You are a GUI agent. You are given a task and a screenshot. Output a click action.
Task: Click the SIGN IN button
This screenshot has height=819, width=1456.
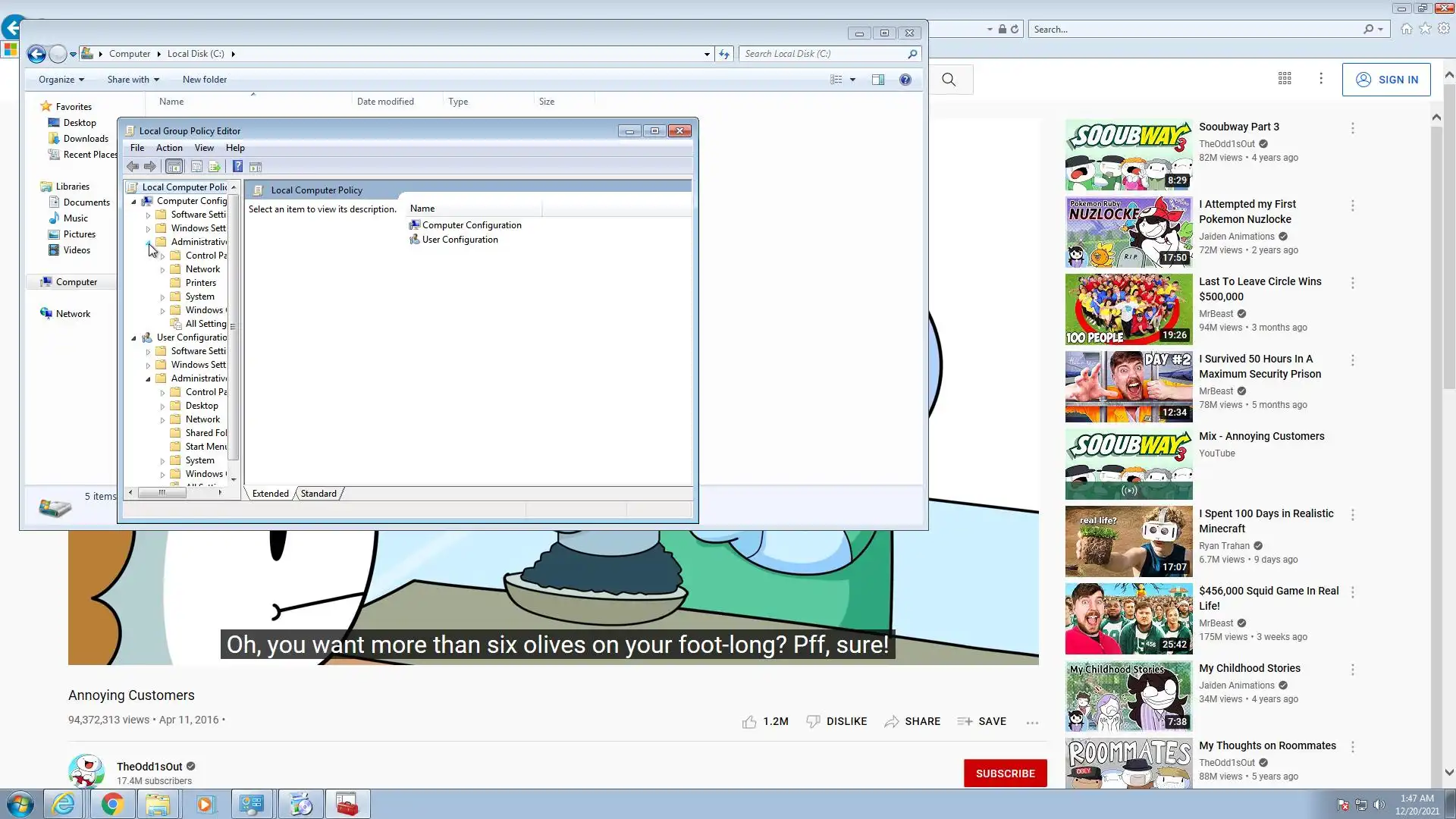(1385, 80)
